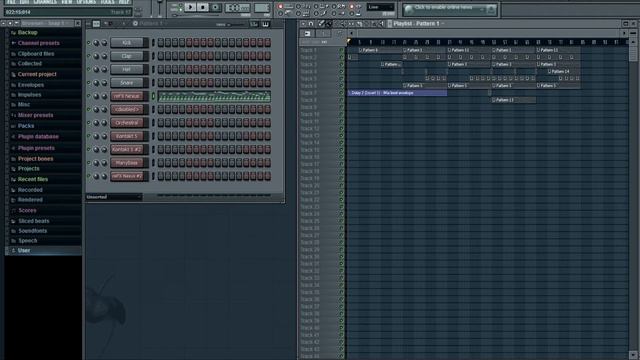Toggle the Kontakt 5 channel mute LED
The image size is (640, 360).
(x=89, y=136)
